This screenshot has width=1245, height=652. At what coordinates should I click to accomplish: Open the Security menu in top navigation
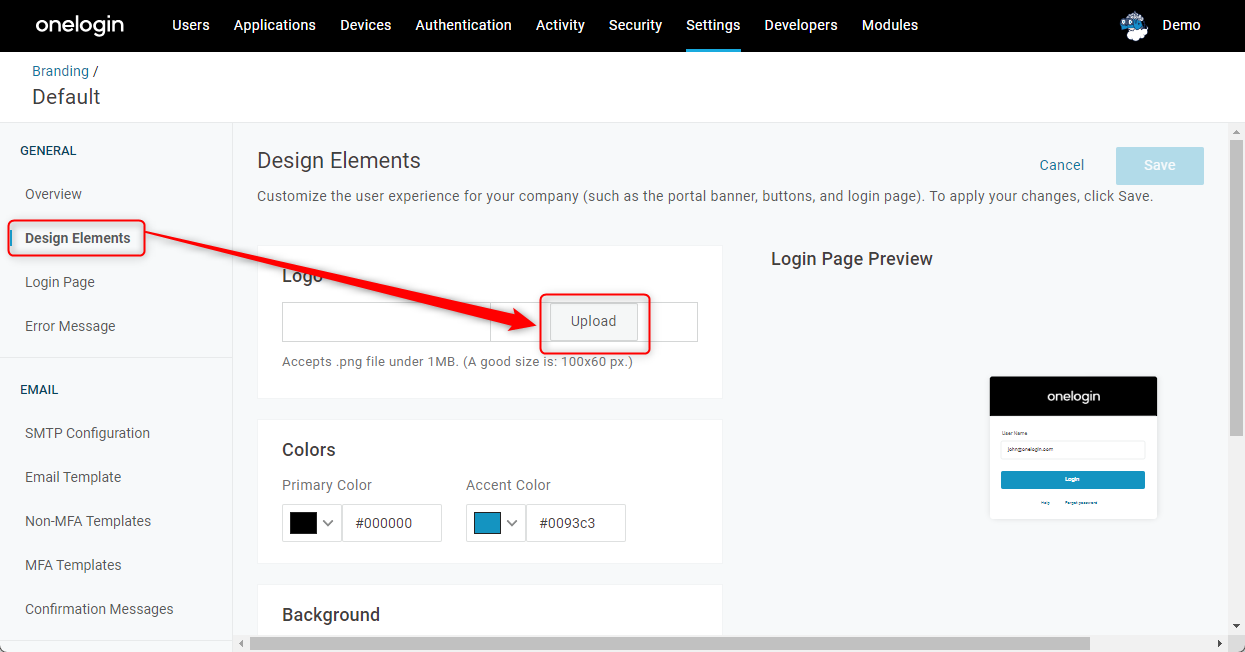pos(635,25)
